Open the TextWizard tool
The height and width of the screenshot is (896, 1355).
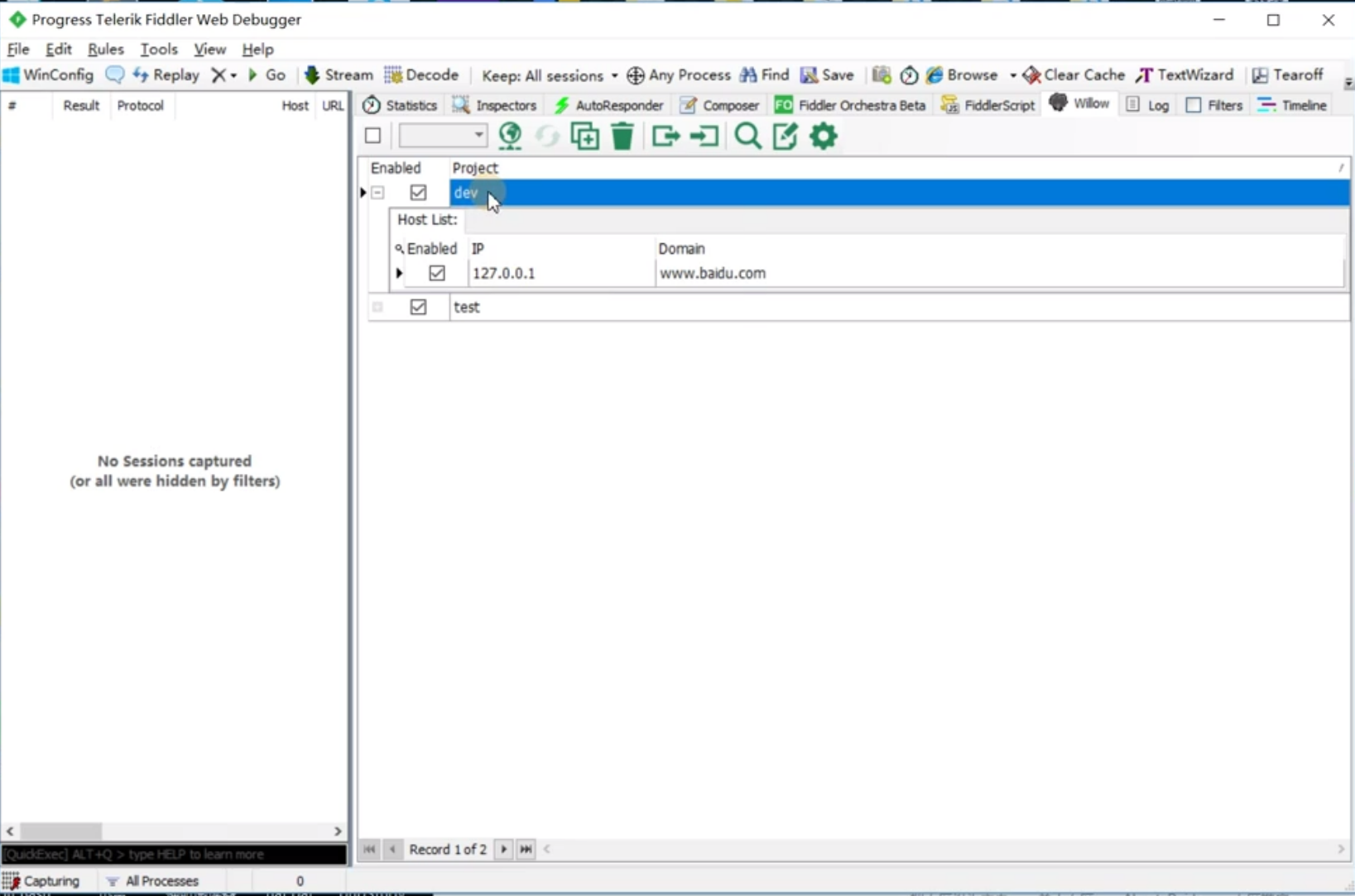(1184, 75)
